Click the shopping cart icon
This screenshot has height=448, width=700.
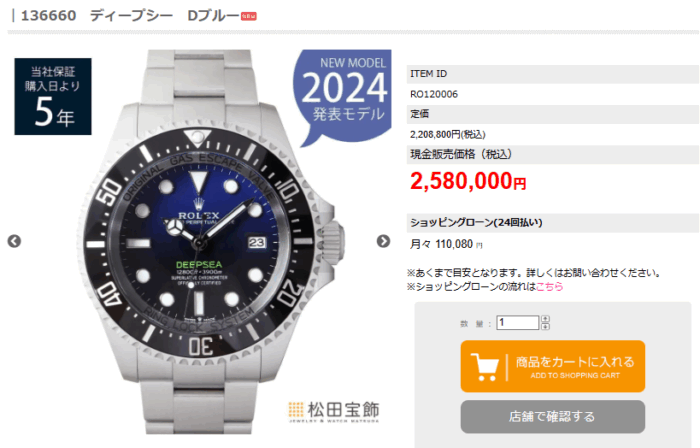point(485,367)
